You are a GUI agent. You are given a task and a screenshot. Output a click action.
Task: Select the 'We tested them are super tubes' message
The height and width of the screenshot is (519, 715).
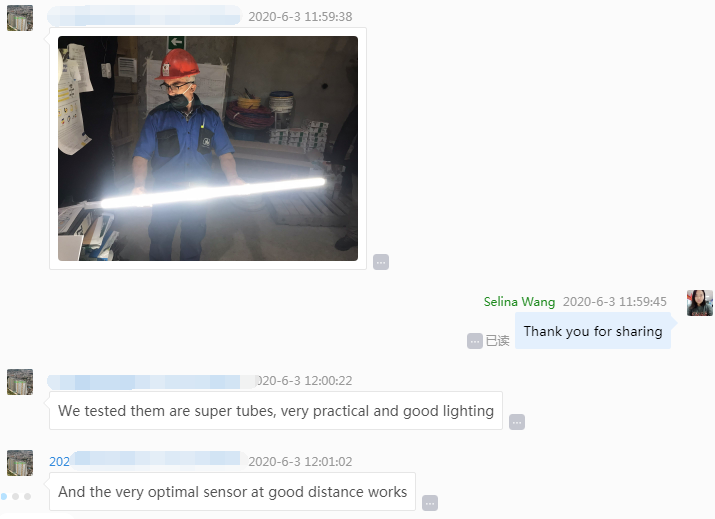276,410
